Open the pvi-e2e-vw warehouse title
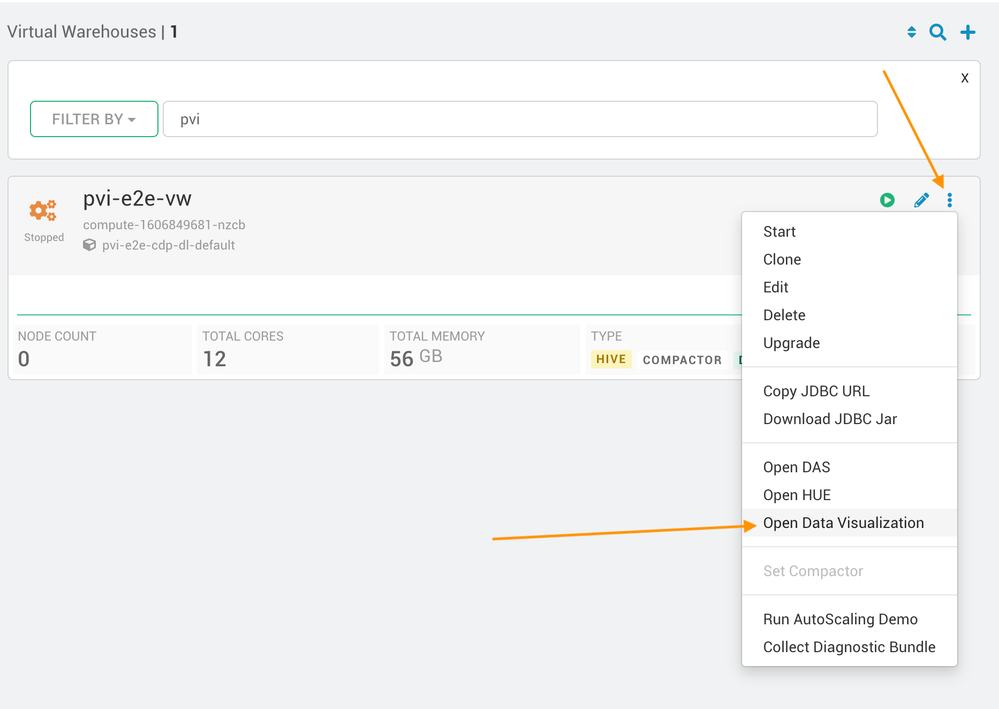The image size is (999, 709). (x=137, y=199)
